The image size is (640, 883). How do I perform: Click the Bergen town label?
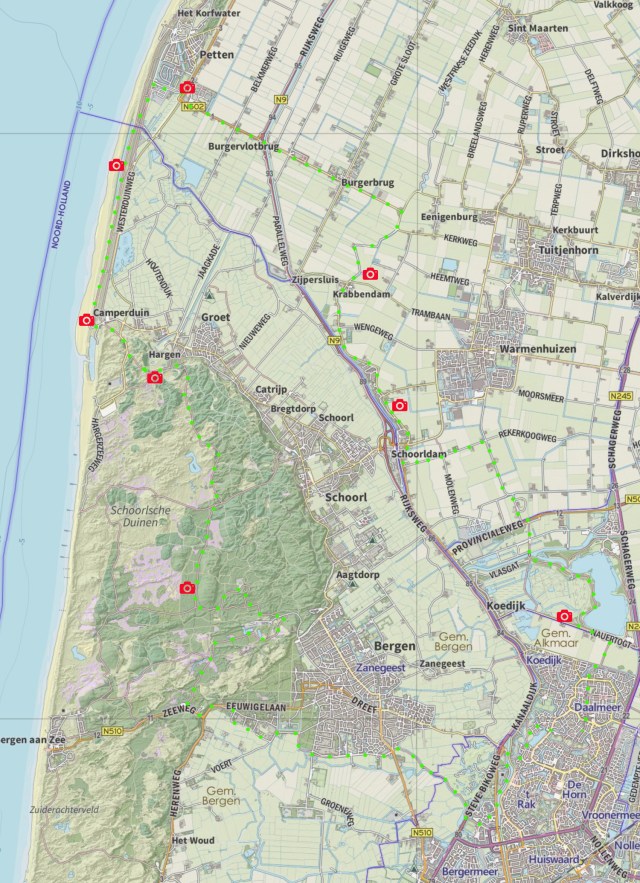click(x=393, y=646)
